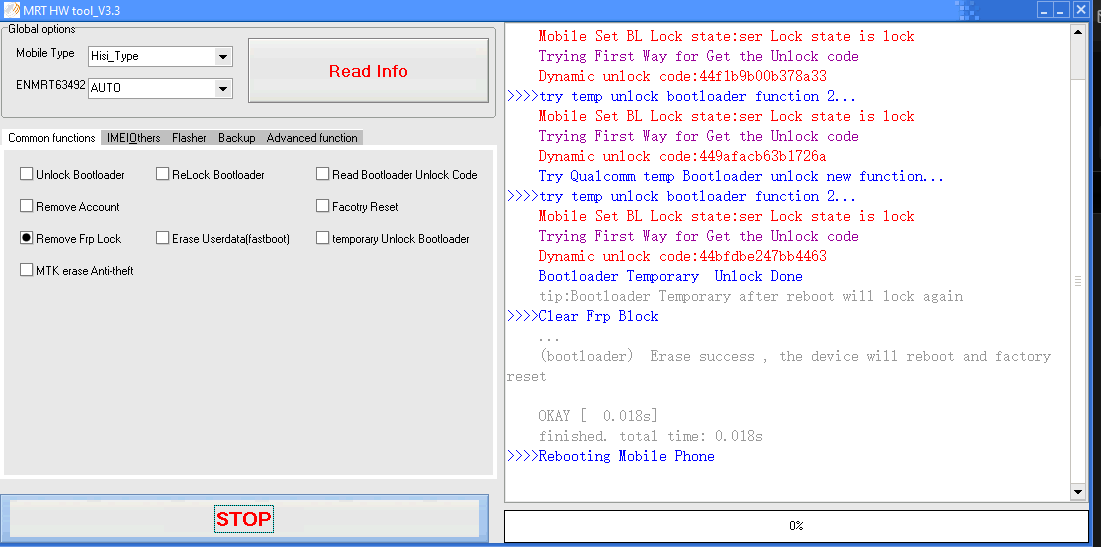This screenshot has height=547, width=1101.
Task: Open the Flasher tab
Action: pos(189,138)
